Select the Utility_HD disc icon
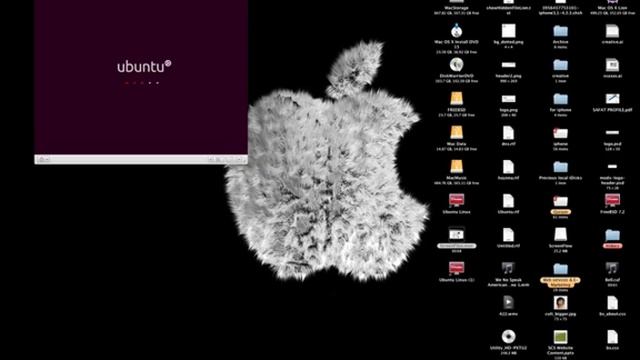The width and height of the screenshot is (640, 360). (x=509, y=336)
